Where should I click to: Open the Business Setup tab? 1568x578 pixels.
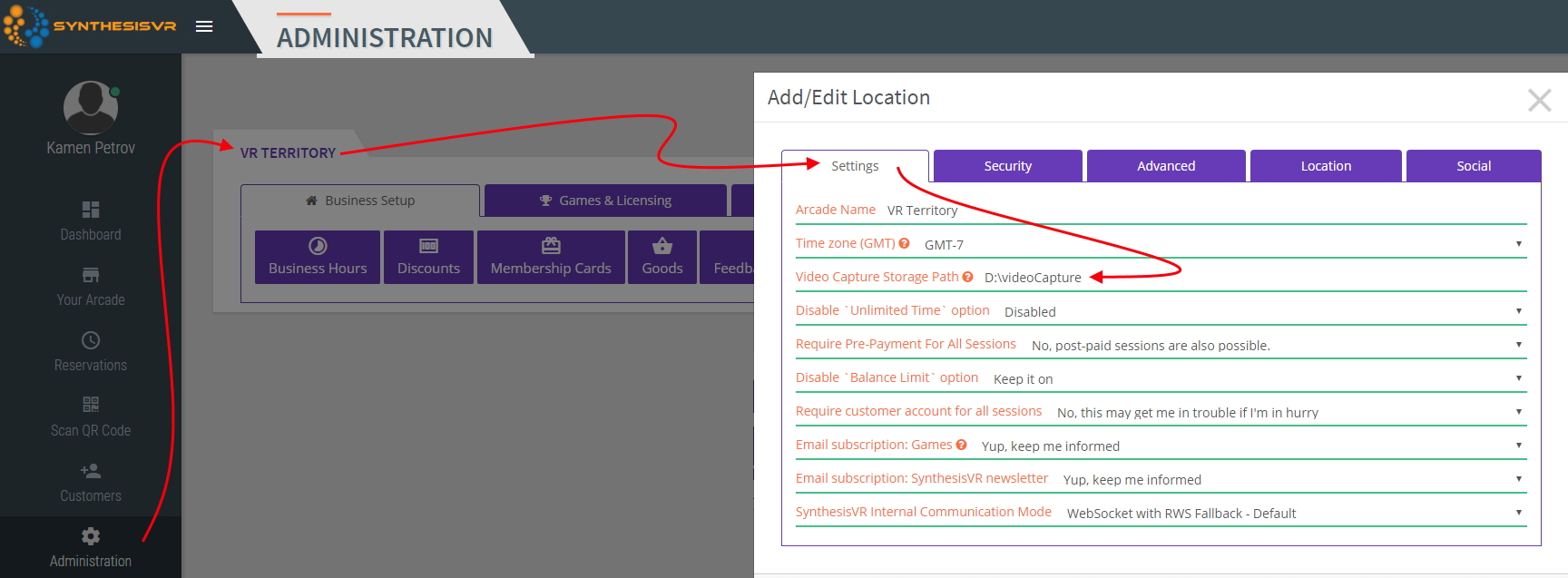(x=360, y=201)
